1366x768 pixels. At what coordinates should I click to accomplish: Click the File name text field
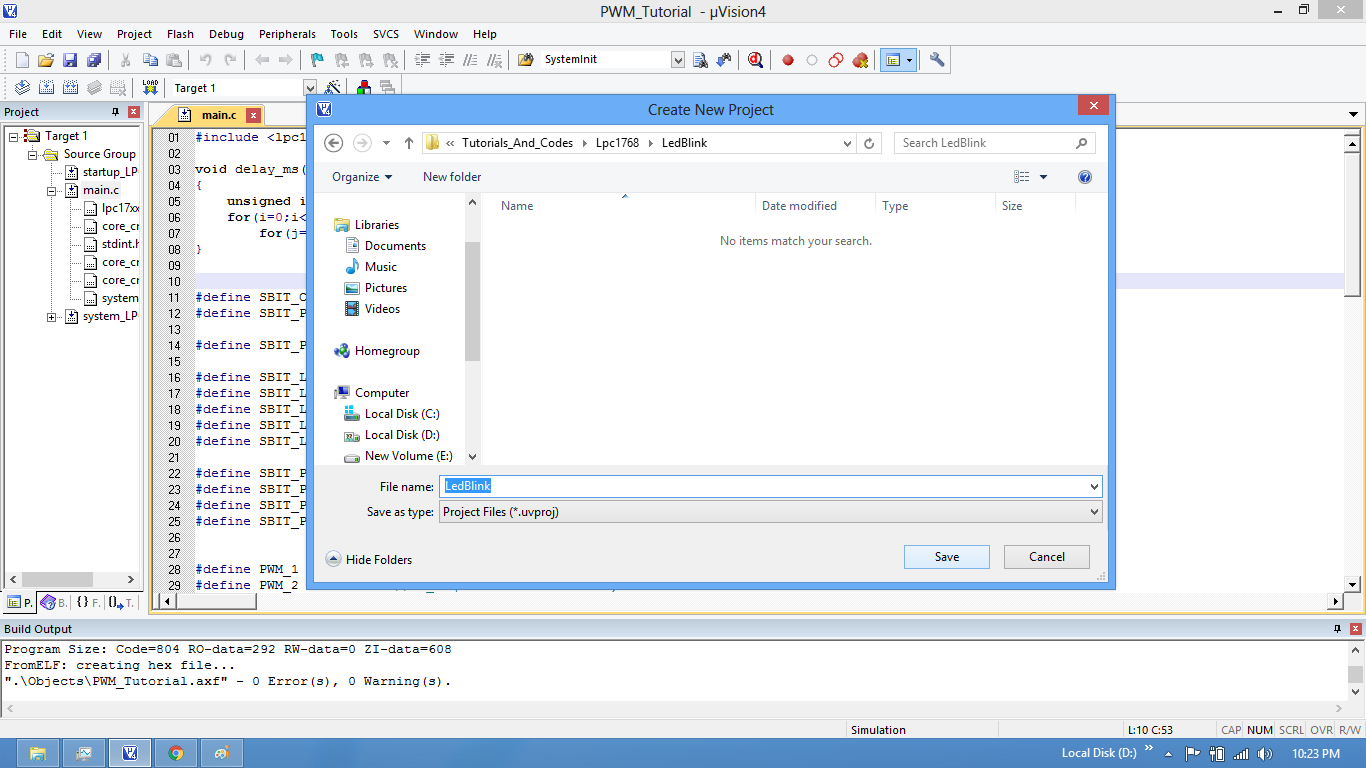coord(763,487)
